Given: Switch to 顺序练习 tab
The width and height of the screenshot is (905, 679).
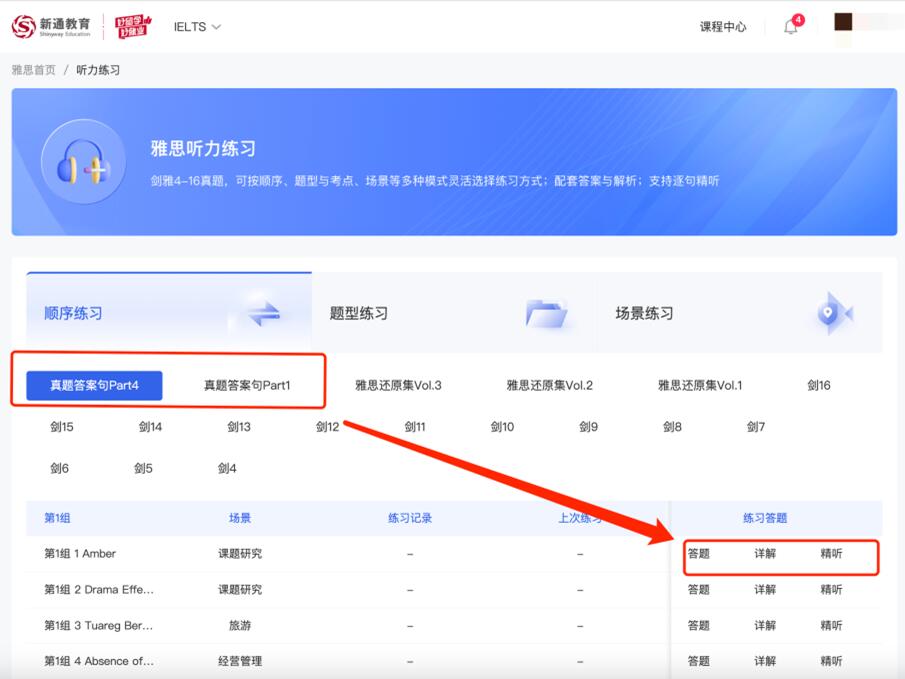Looking at the screenshot, I should click(x=169, y=312).
